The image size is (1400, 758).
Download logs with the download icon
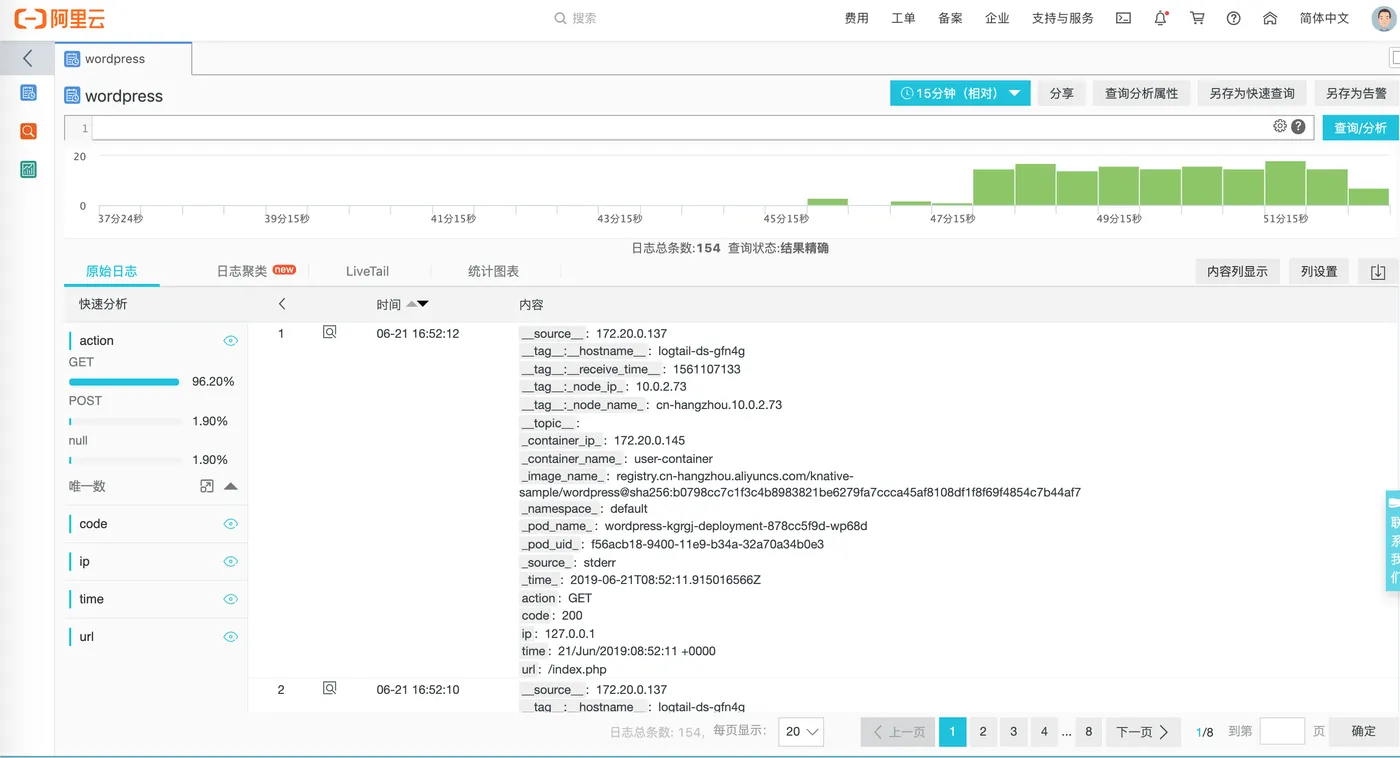pos(1377,271)
